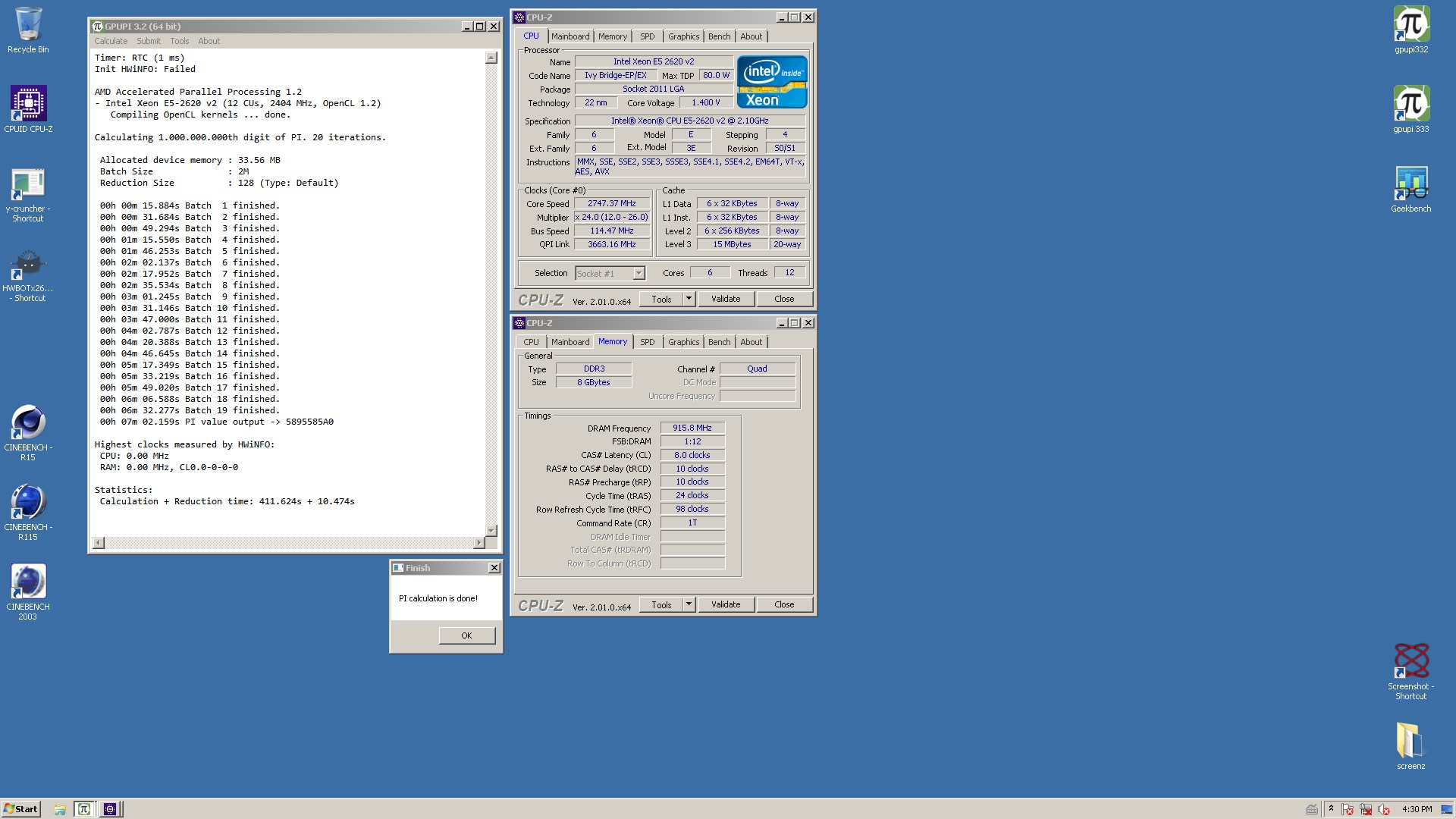1456x819 pixels.
Task: Click Tools button in Memory CPU-Z window
Action: click(661, 604)
